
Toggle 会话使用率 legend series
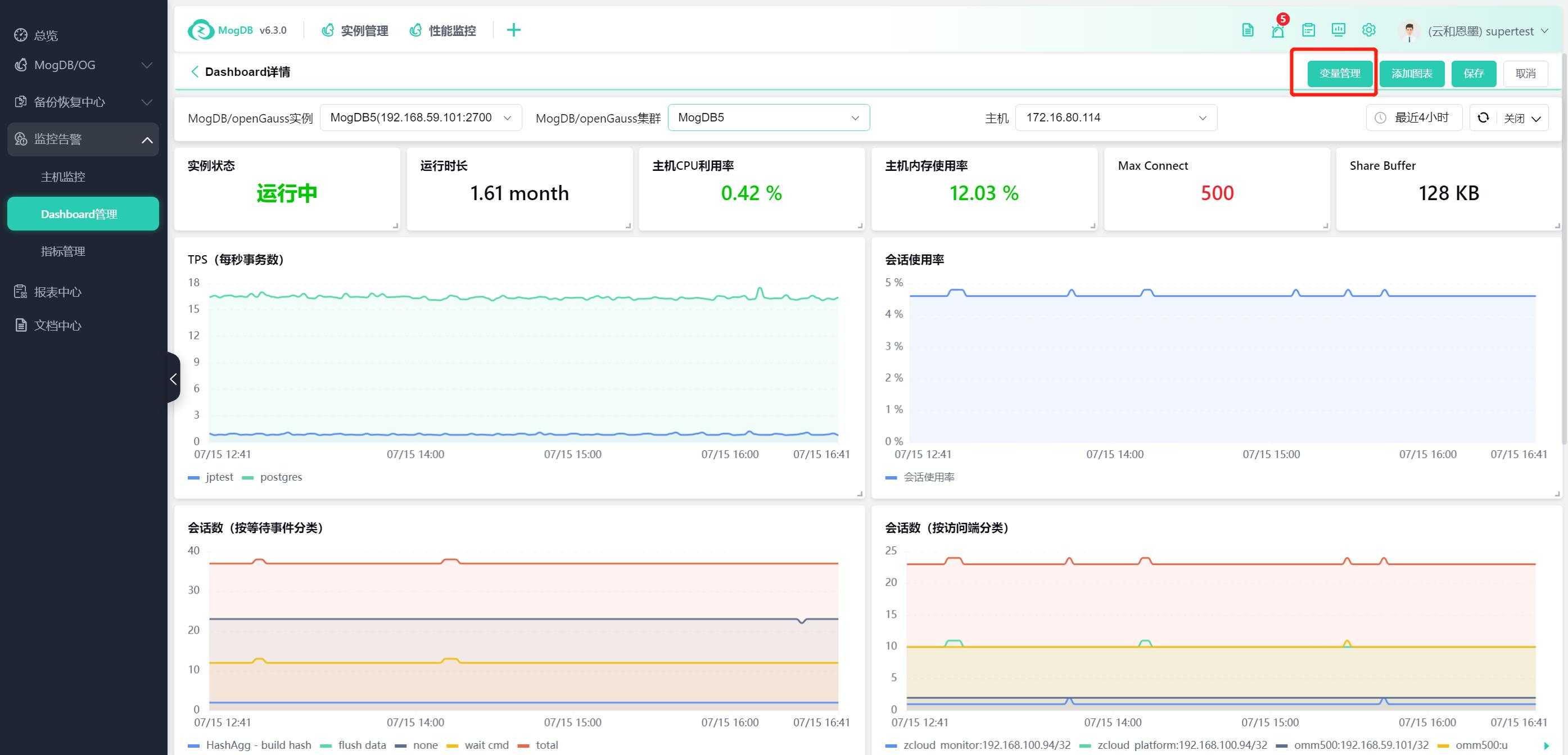pos(920,477)
